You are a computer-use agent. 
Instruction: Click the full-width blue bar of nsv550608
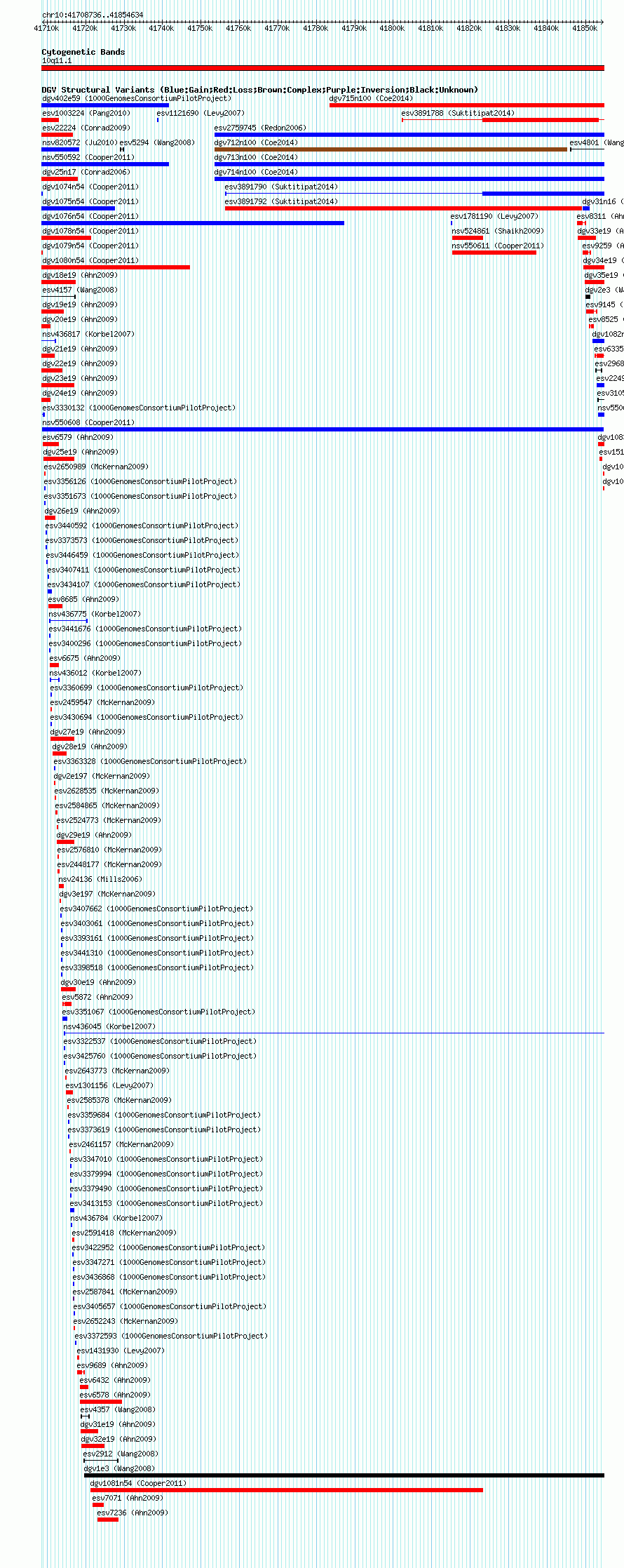click(x=323, y=429)
